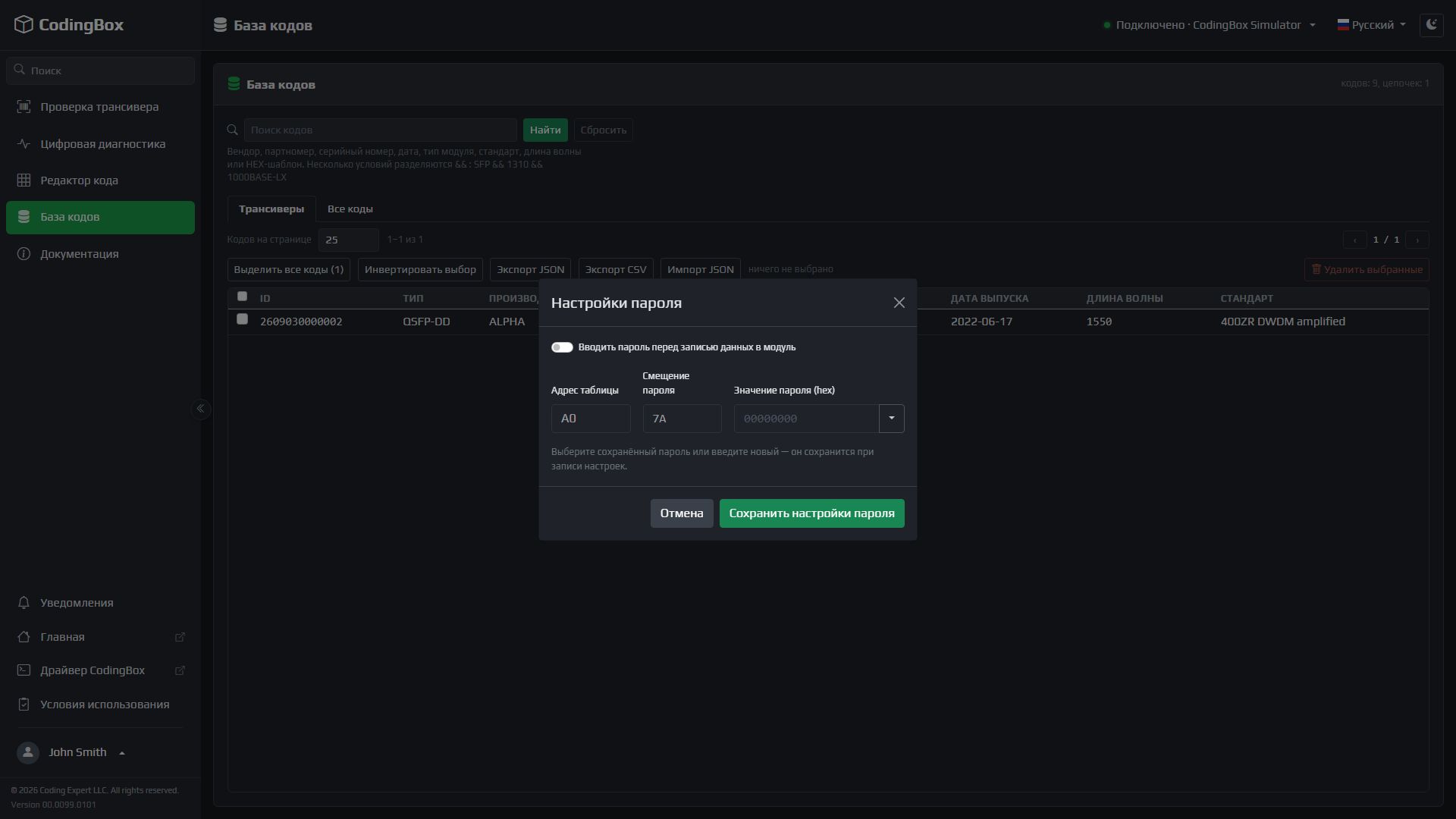Click the Отмена button
Screen dimensions: 1456x819
682,513
